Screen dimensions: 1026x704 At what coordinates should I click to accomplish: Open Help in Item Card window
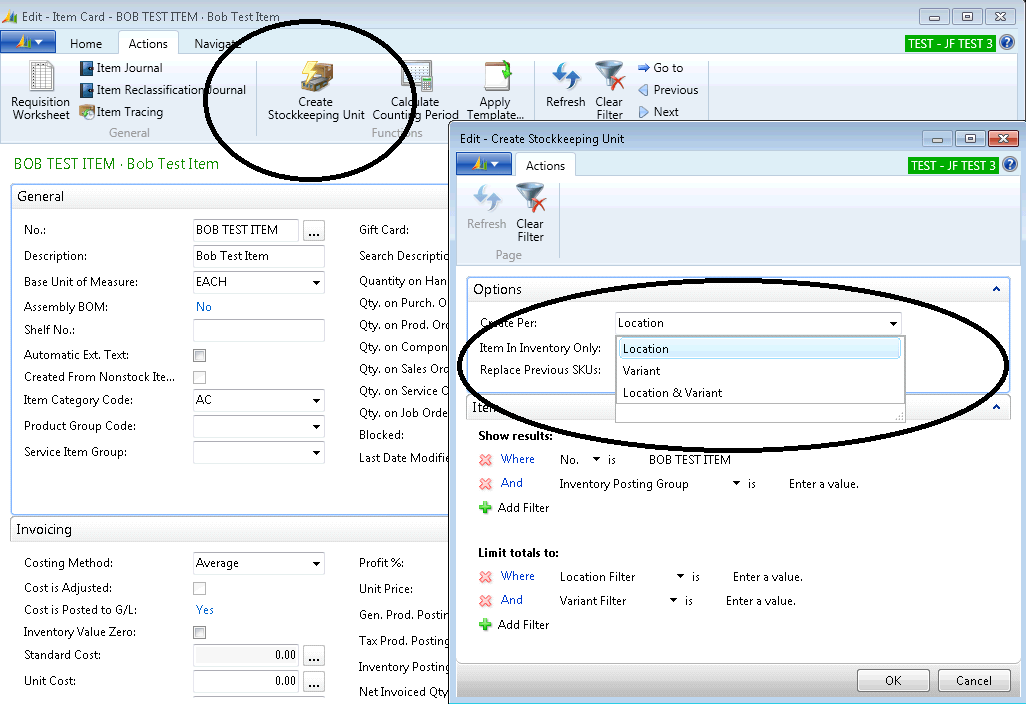pos(1008,43)
